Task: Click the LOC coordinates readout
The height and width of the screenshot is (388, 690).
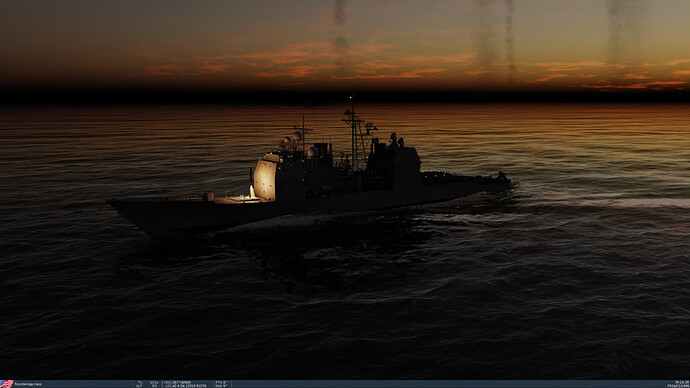Action: [185, 386]
